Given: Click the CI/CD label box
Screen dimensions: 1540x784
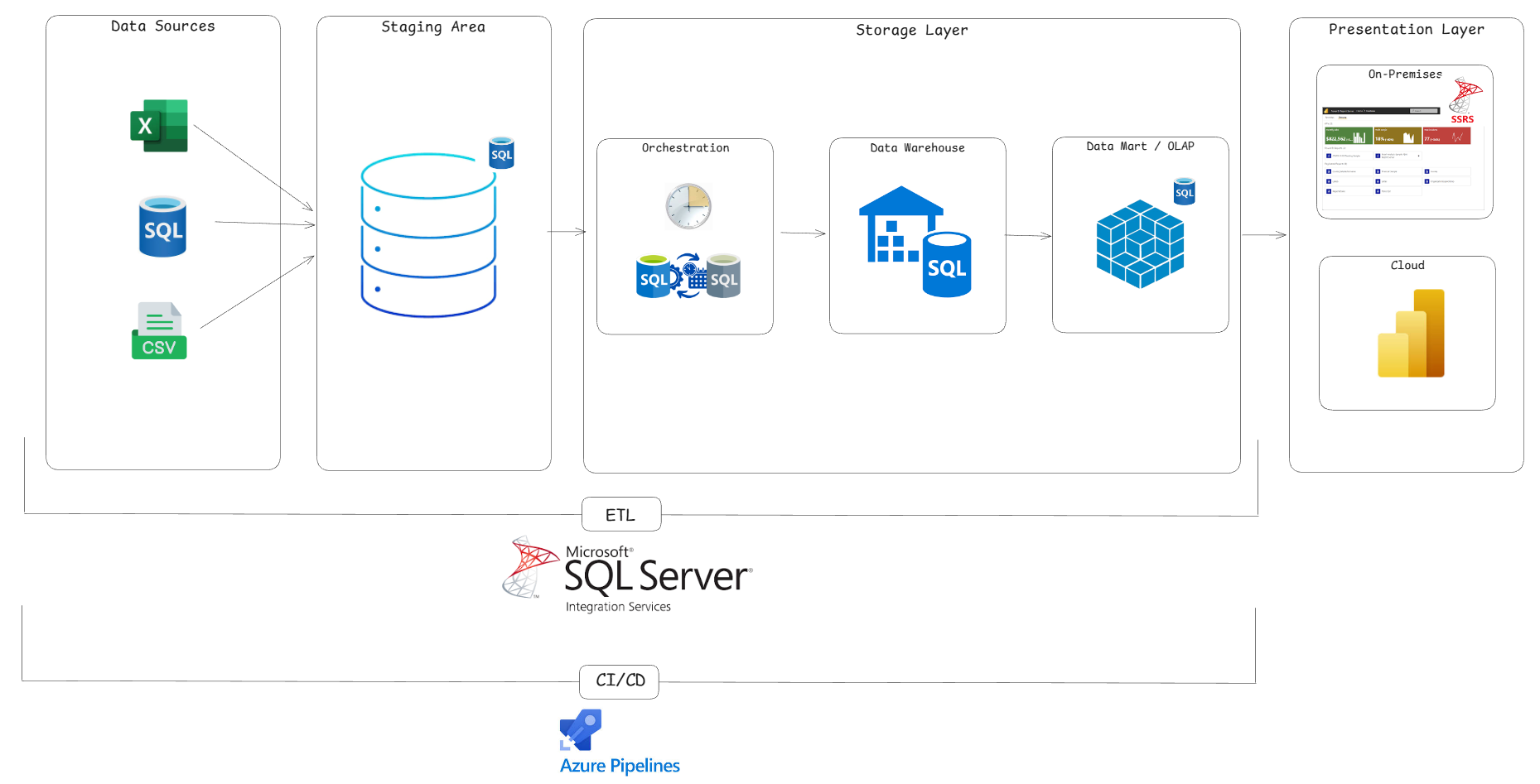Looking at the screenshot, I should 620,681.
